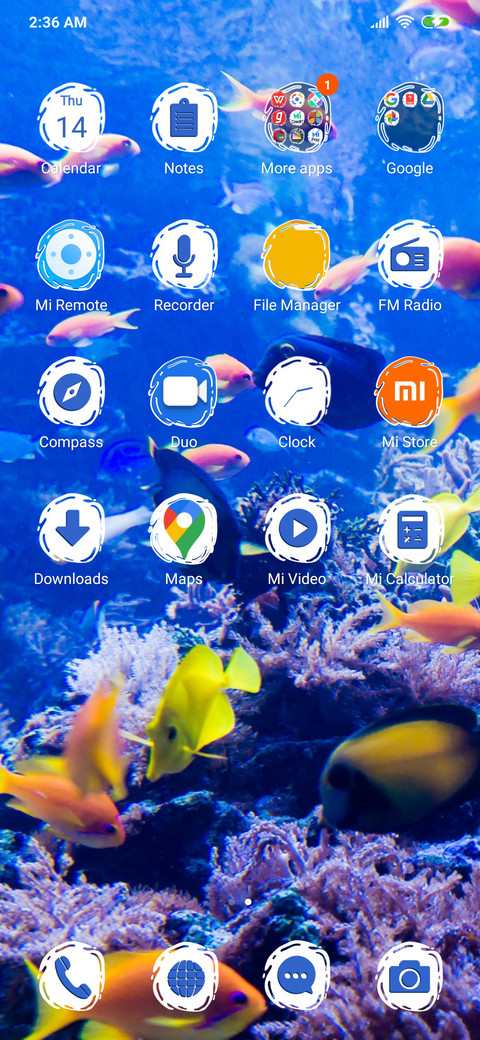Launch the Browser globe icon in dock
Image resolution: width=480 pixels, height=1040 pixels.
point(184,977)
